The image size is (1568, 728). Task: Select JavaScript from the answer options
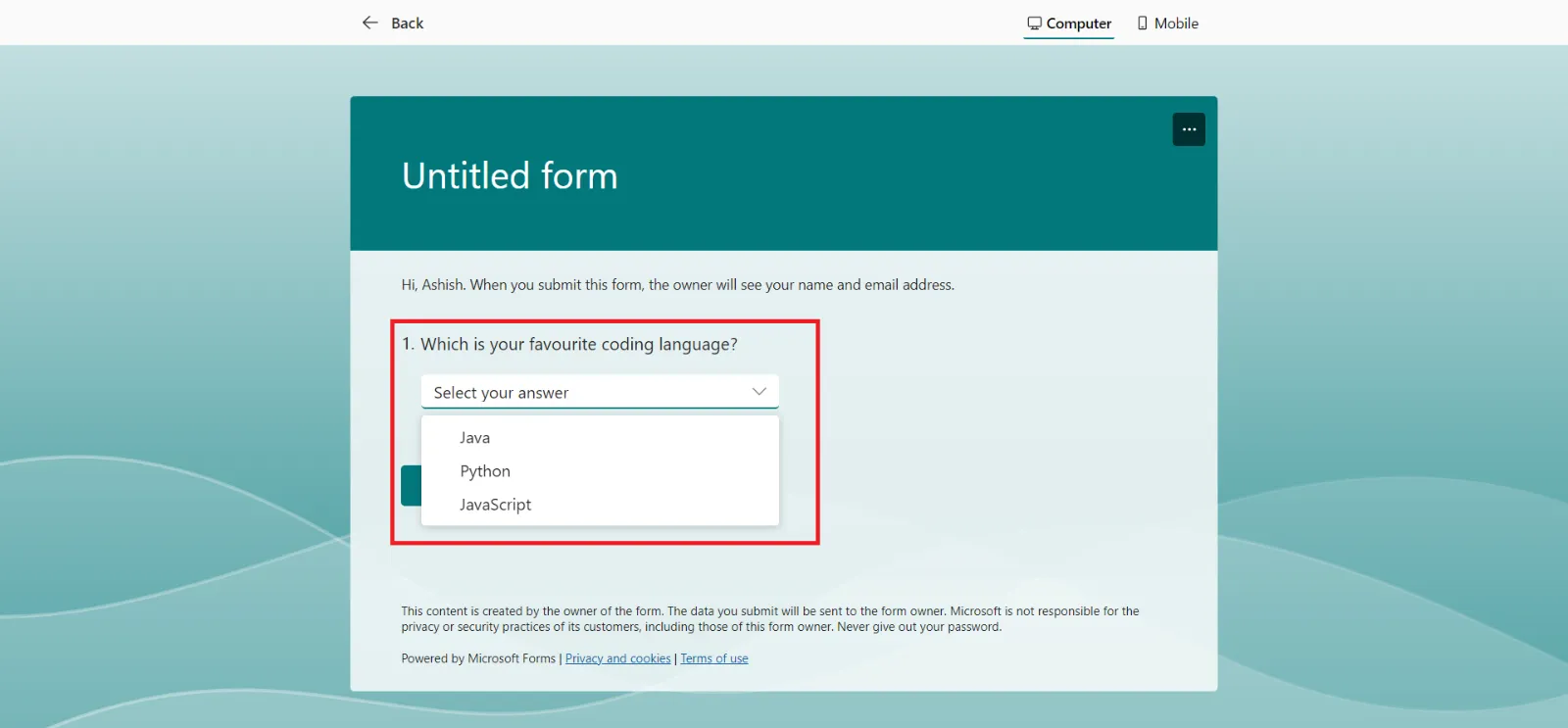[x=495, y=504]
